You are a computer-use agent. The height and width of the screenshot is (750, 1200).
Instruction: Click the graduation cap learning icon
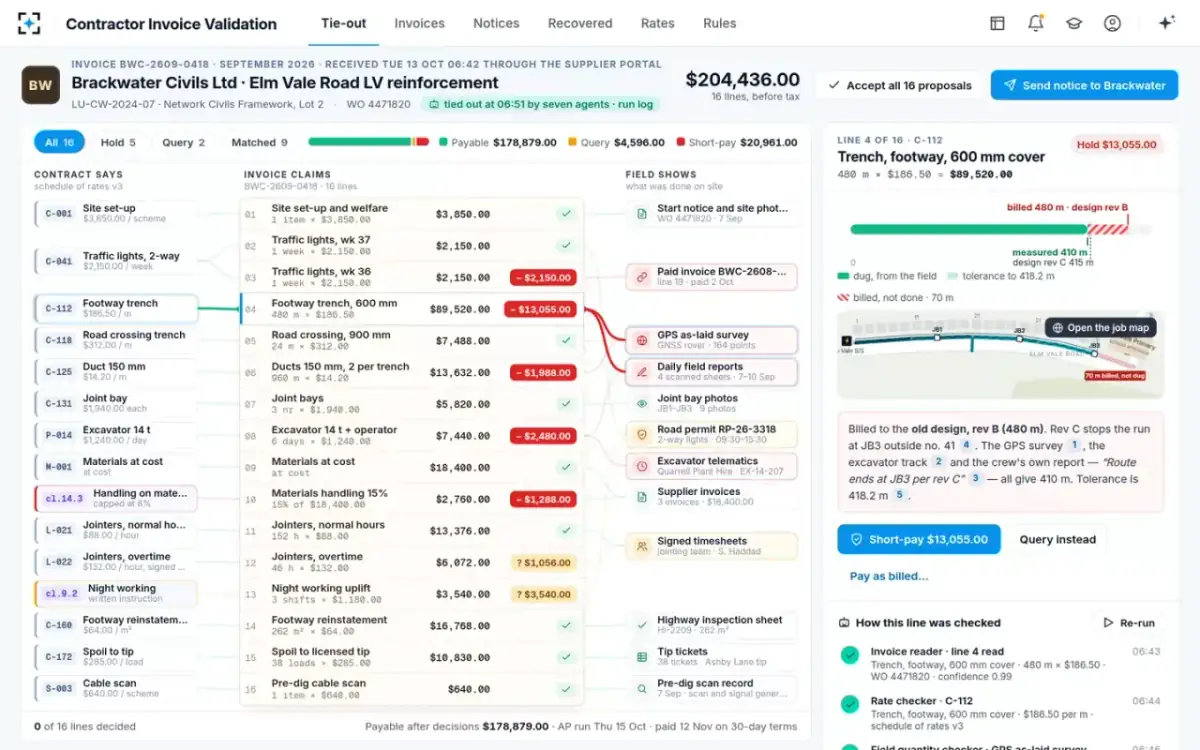(1074, 23)
